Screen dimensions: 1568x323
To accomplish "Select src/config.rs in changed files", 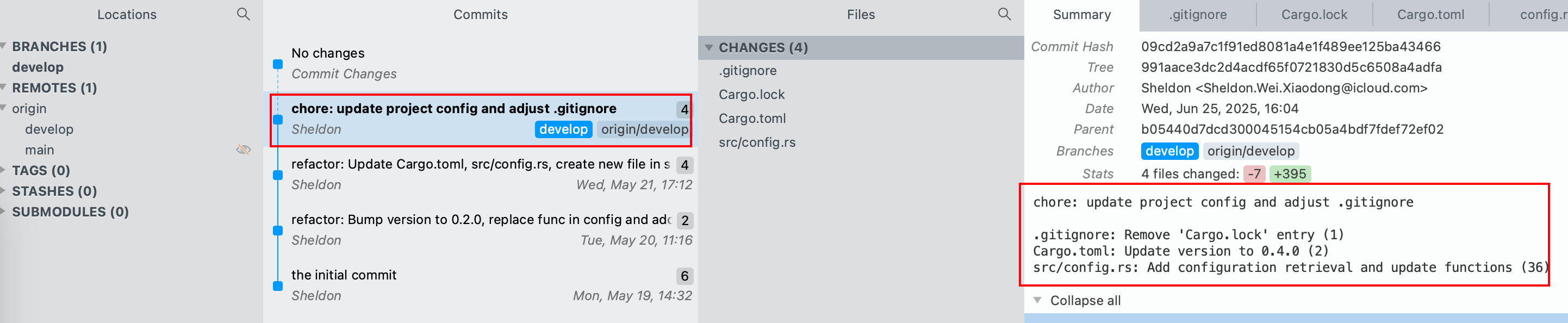I will coord(757,142).
